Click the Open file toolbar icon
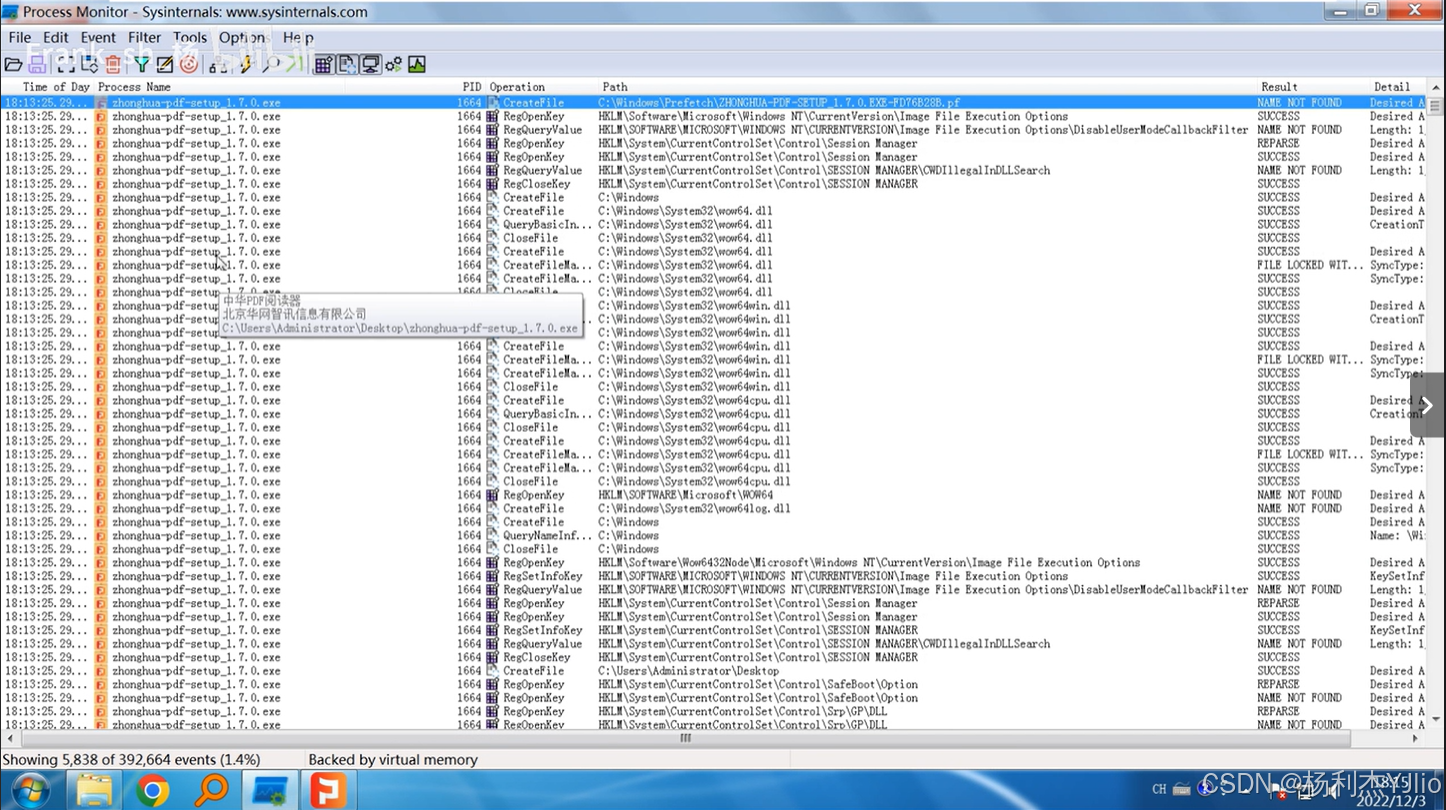 click(13, 64)
